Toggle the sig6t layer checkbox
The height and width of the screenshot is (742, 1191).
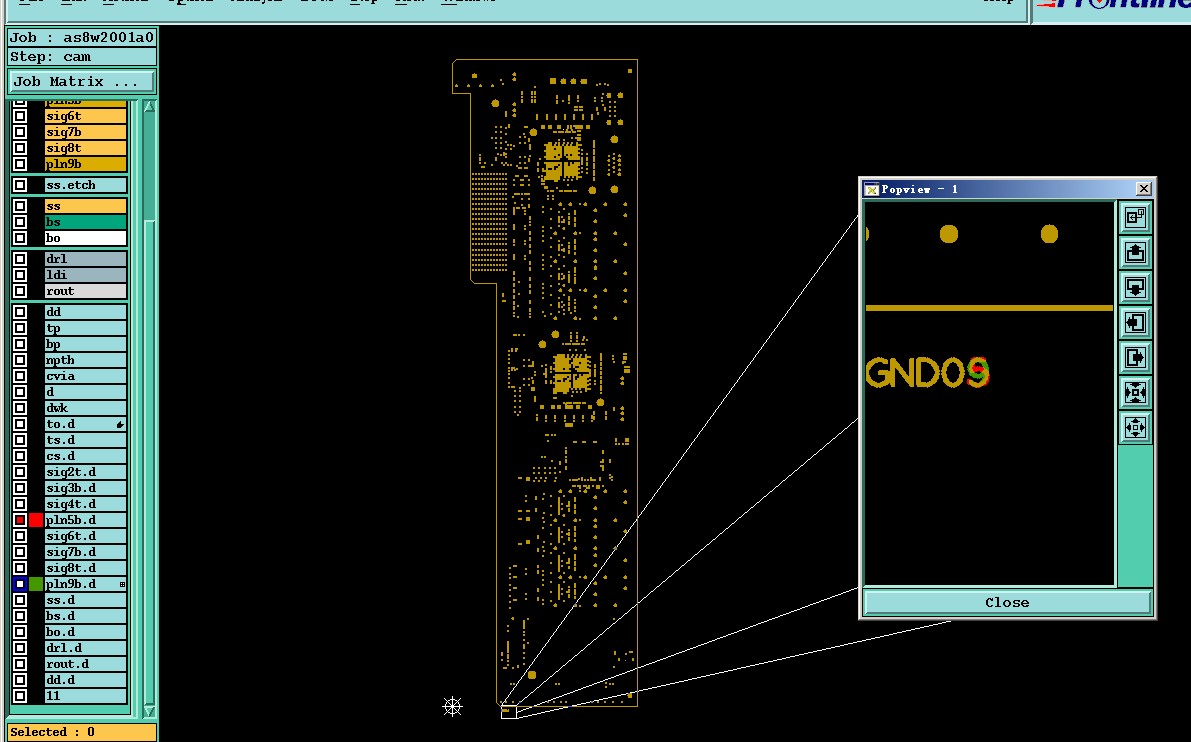[x=20, y=116]
